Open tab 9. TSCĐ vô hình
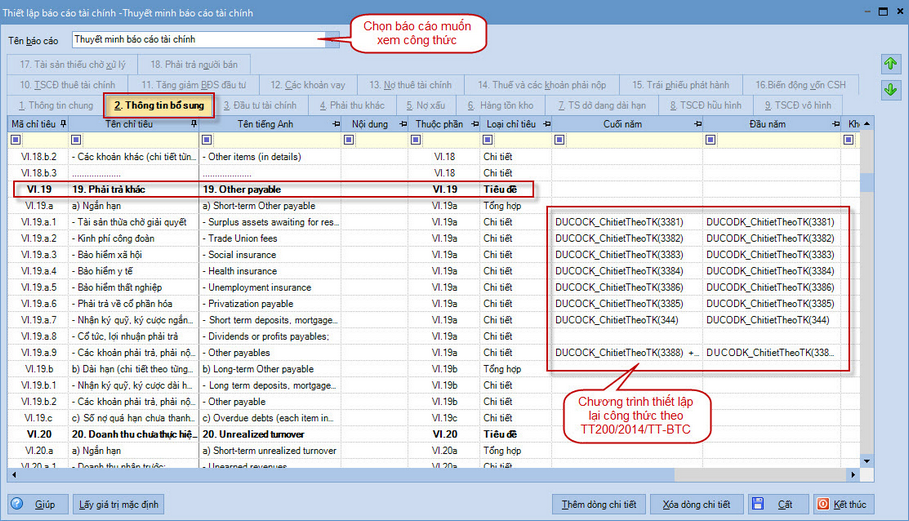The image size is (909, 521). point(798,105)
